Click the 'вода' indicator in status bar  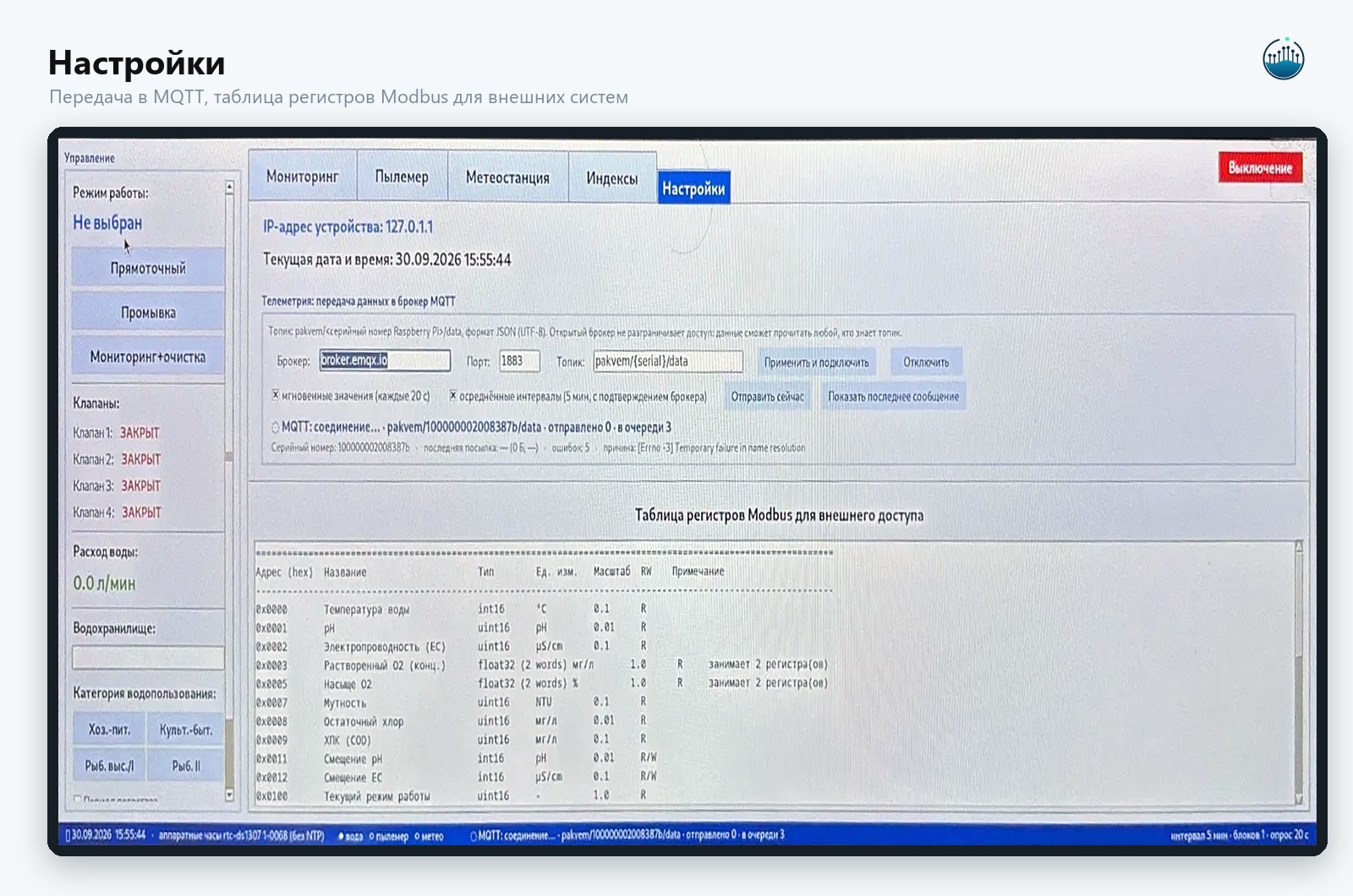click(x=350, y=836)
